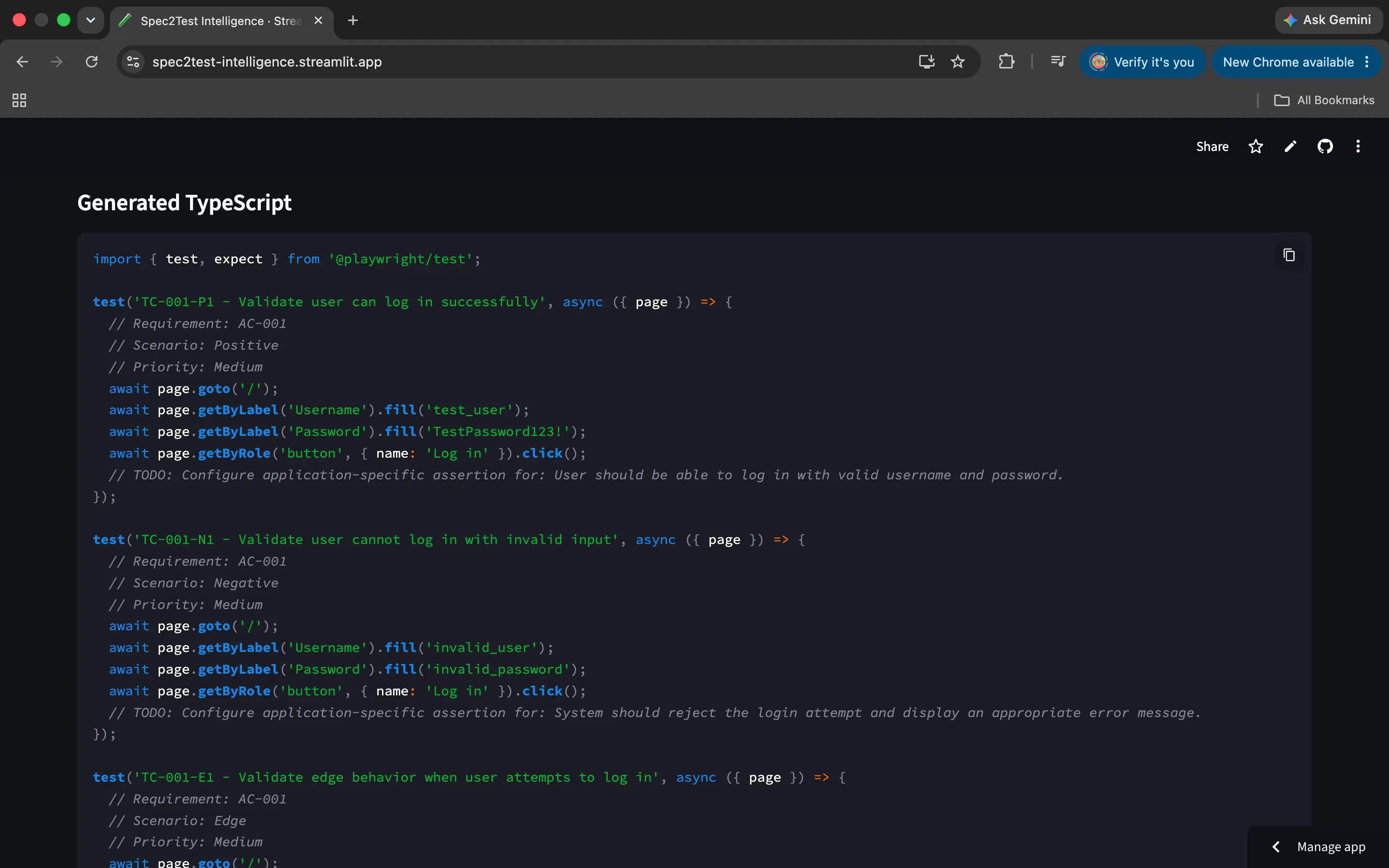Screen dimensions: 1389x868
Task: Open the tab search dropdown arrow
Action: (x=91, y=21)
